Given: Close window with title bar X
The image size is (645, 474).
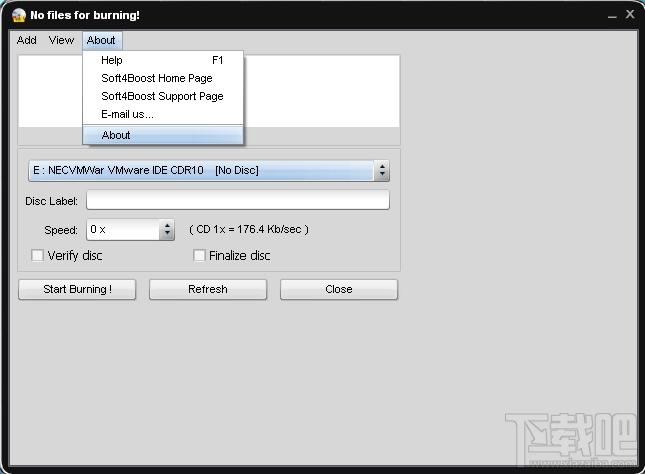Looking at the screenshot, I should [630, 14].
